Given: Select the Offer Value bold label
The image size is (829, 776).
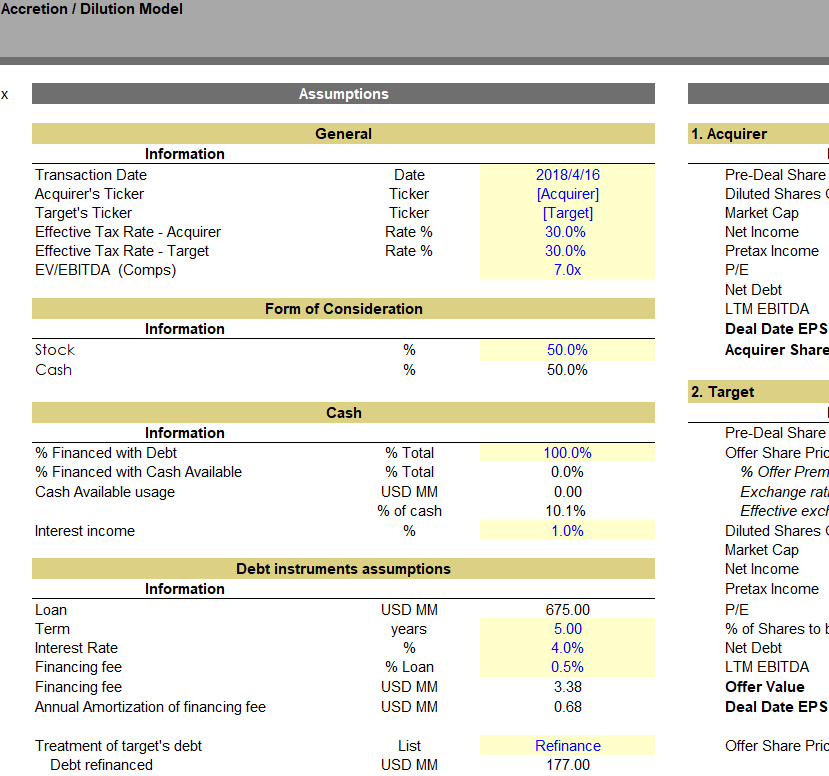Looking at the screenshot, I should (x=764, y=687).
